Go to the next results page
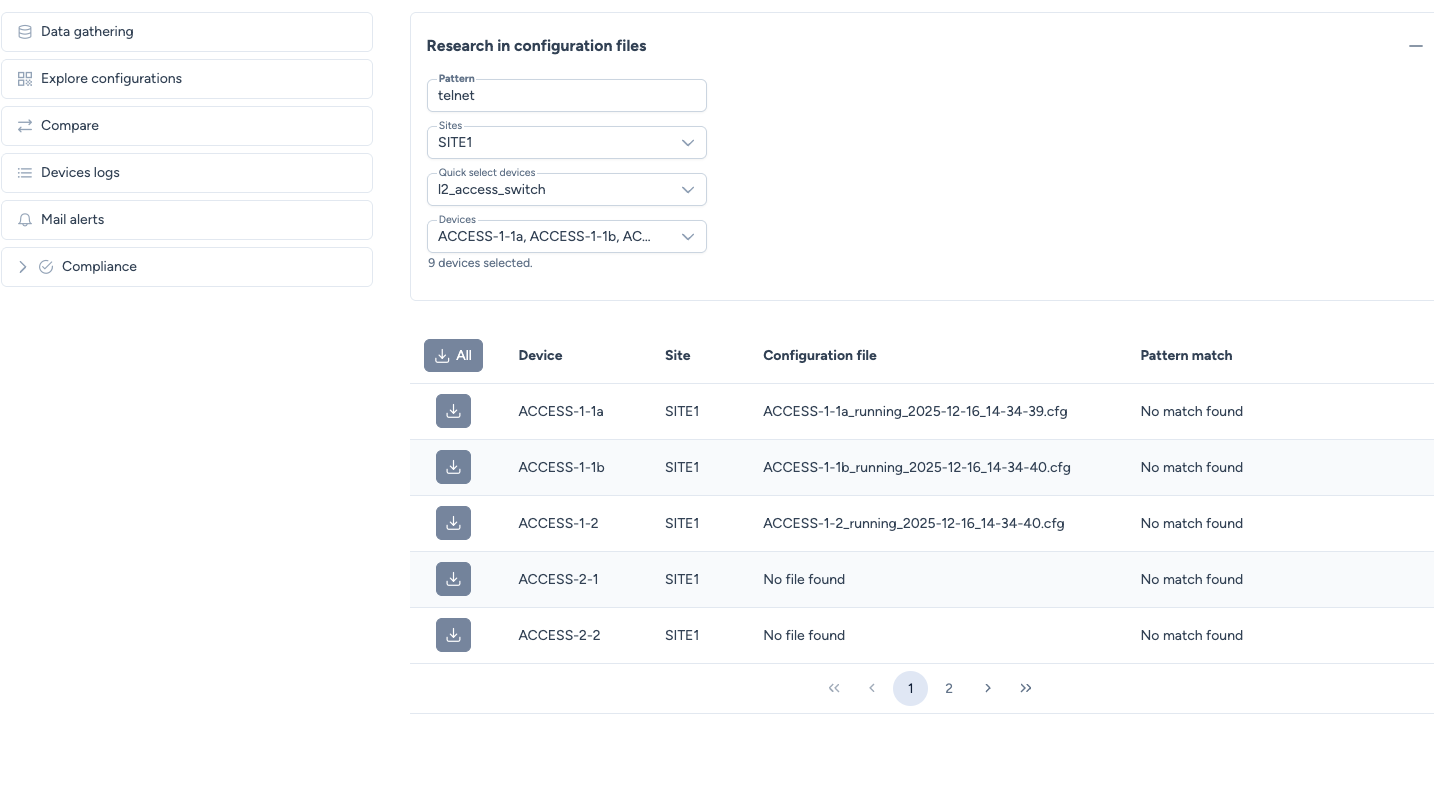 coord(987,688)
